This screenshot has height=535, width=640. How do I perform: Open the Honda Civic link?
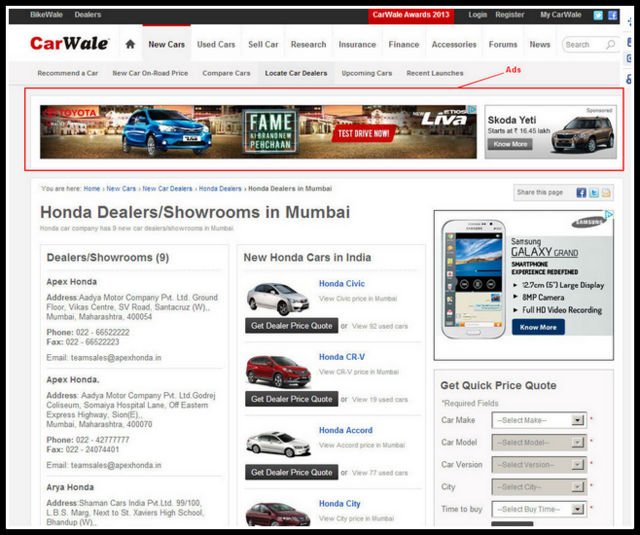point(342,284)
